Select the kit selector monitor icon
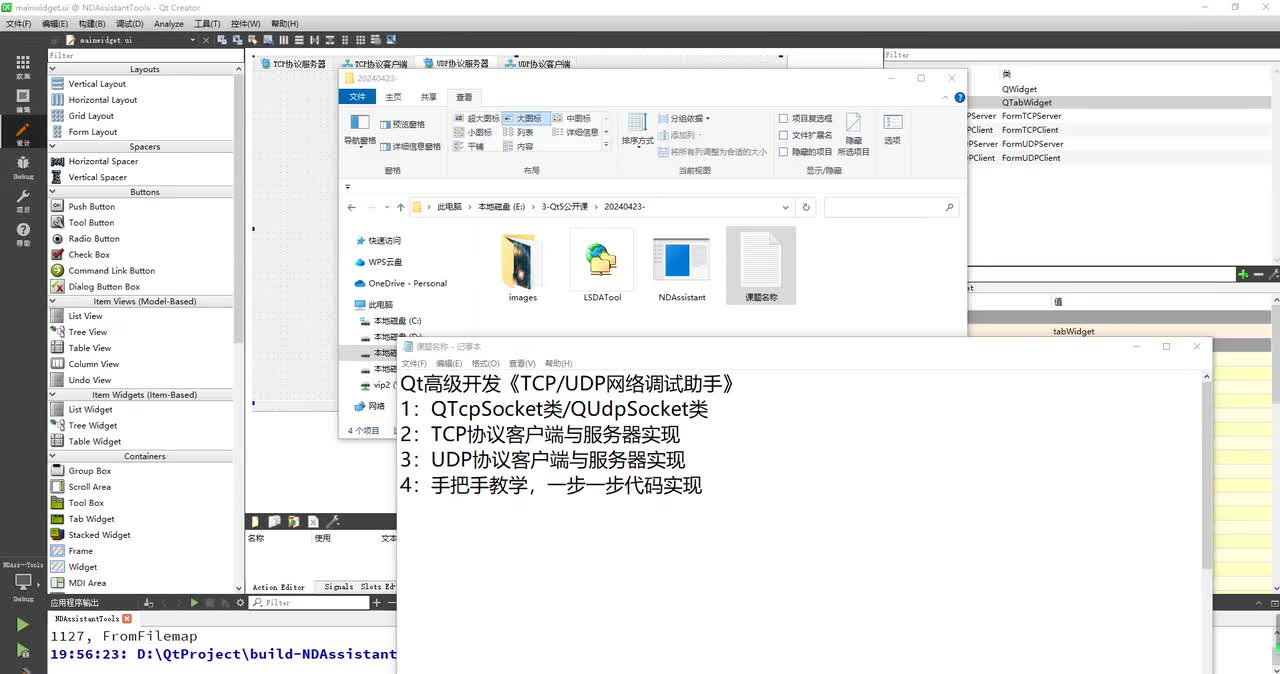The width and height of the screenshot is (1280, 674). coord(22,584)
